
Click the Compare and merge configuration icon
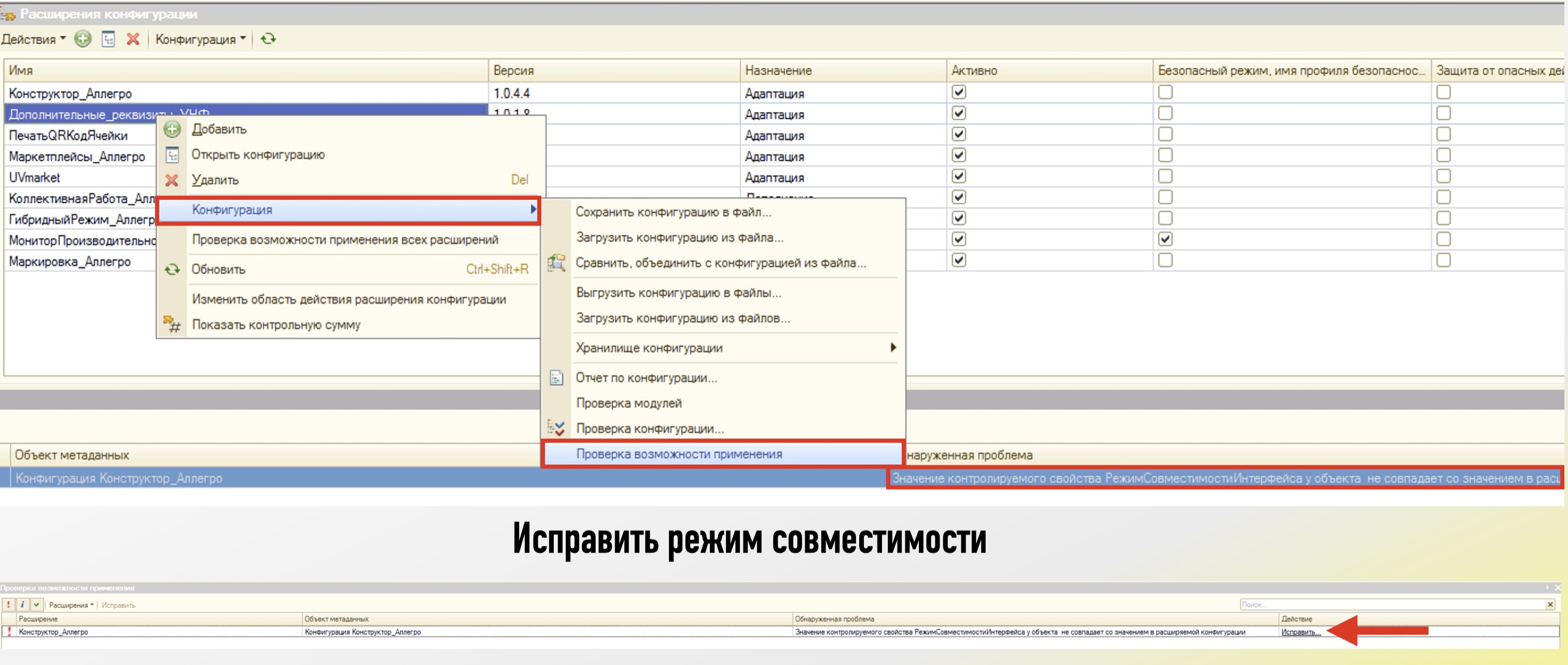point(556,263)
